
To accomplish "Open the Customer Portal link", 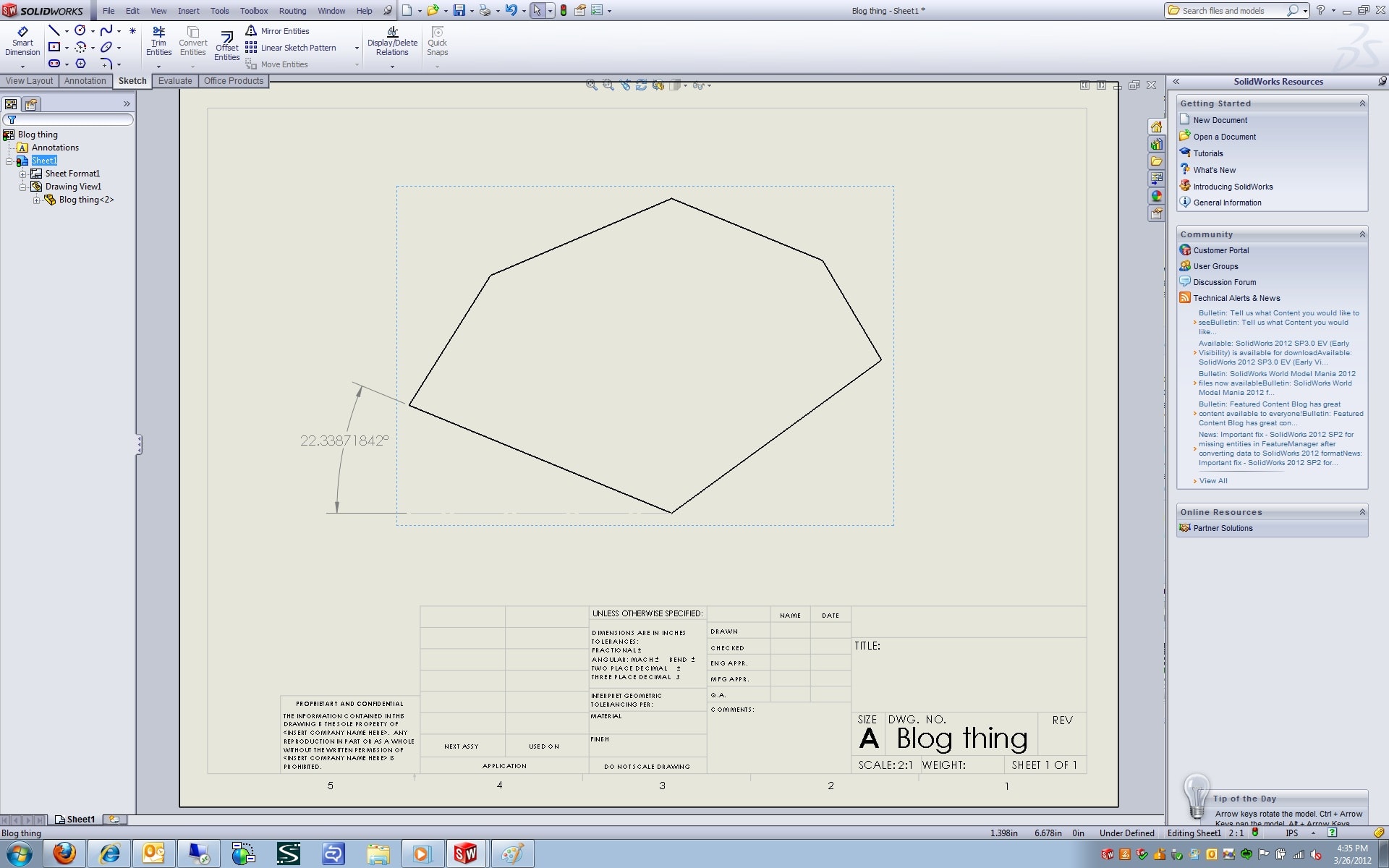I will pos(1220,250).
